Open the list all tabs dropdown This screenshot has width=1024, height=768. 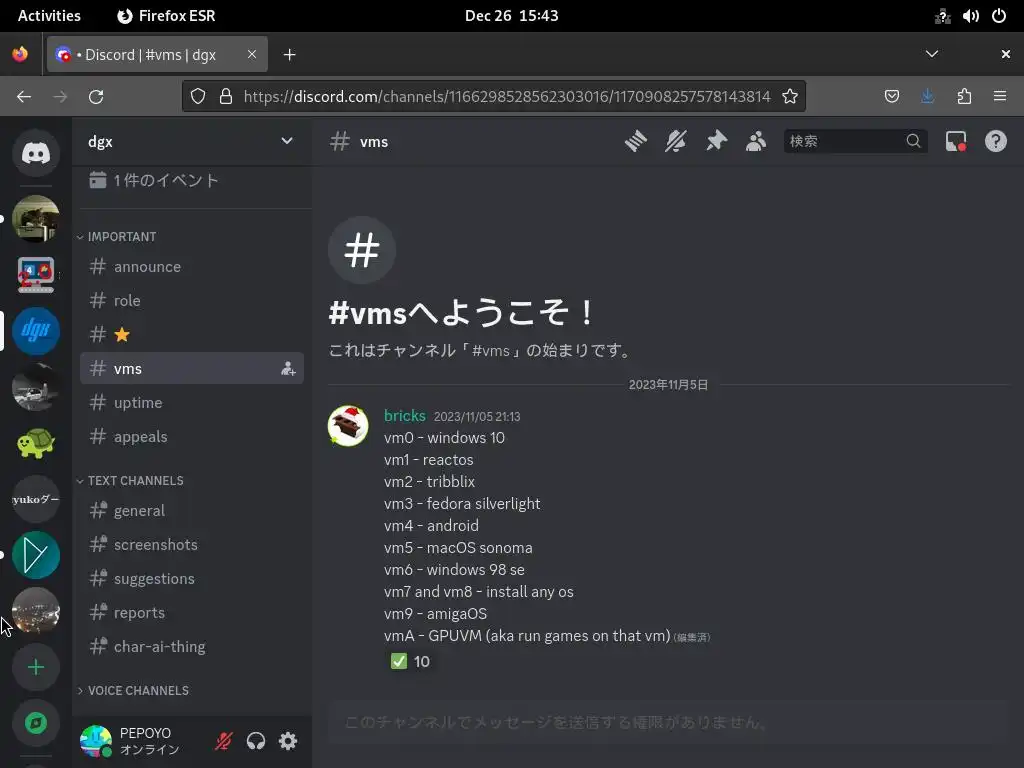click(x=932, y=54)
